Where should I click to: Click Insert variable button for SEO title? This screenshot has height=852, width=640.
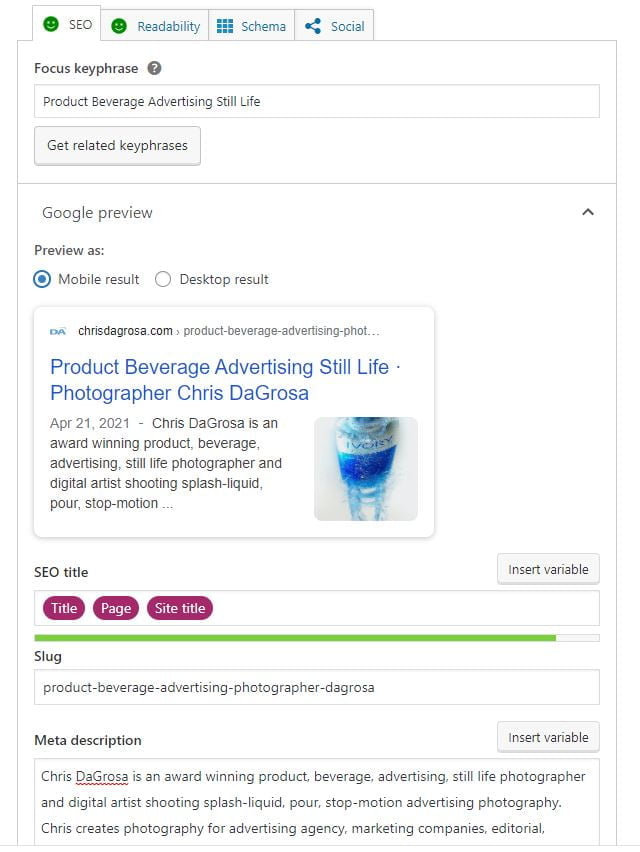(x=548, y=569)
